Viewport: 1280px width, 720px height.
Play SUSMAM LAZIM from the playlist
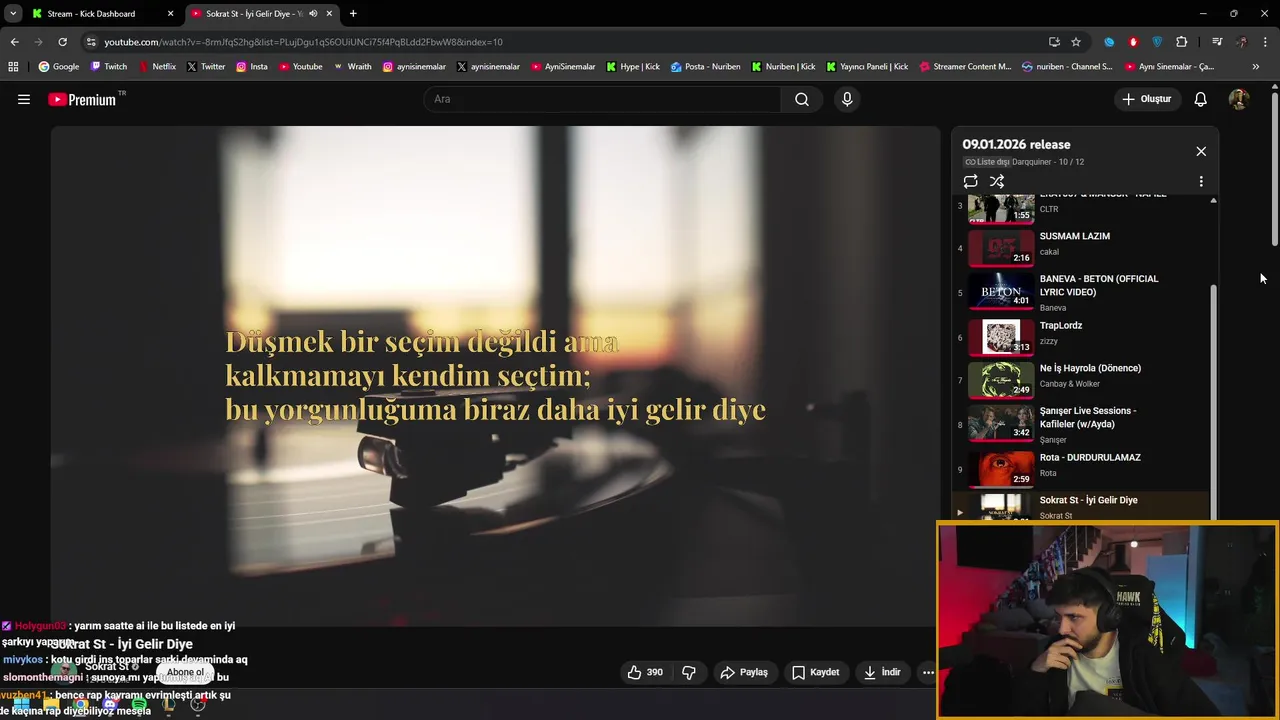pyautogui.click(x=1081, y=247)
